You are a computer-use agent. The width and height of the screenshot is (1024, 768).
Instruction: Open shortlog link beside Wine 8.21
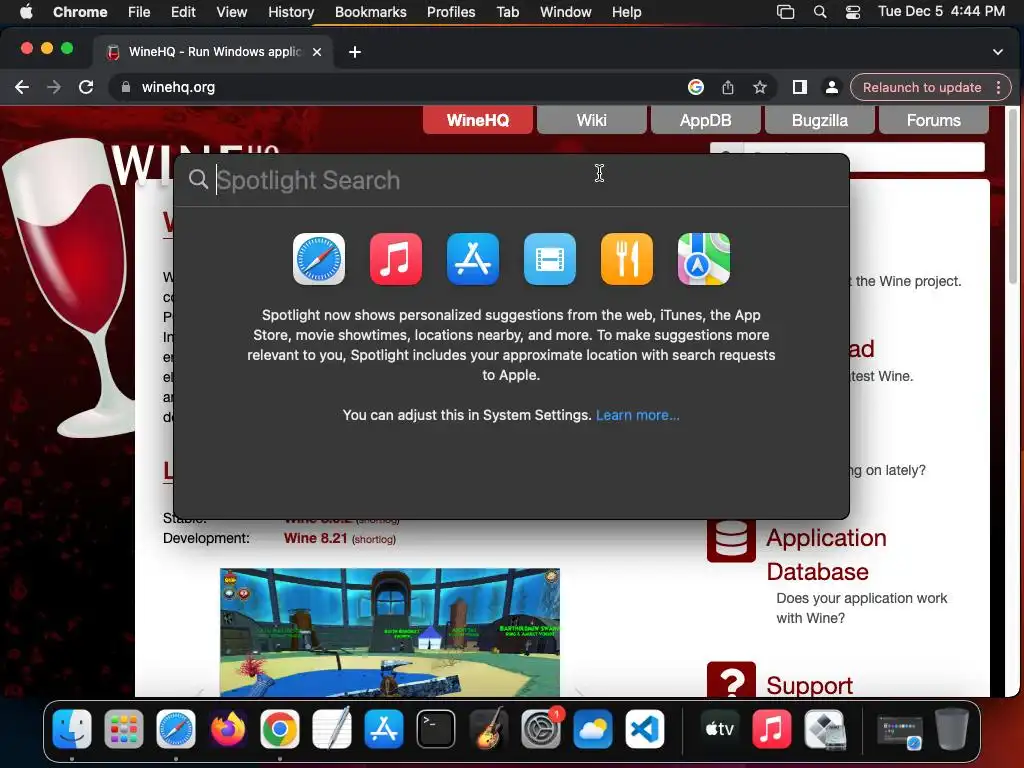(x=374, y=539)
